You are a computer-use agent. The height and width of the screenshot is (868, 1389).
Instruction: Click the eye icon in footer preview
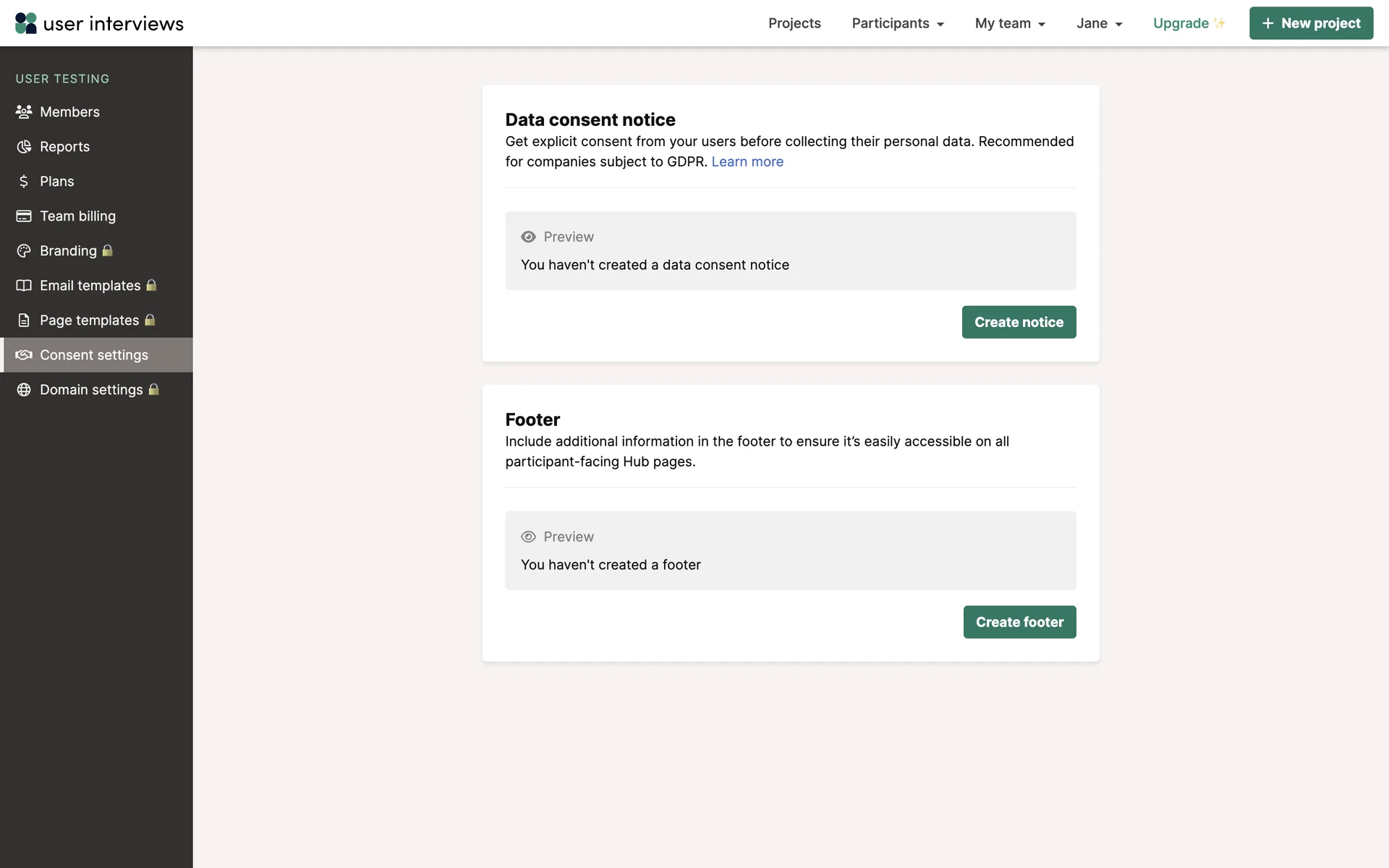[x=528, y=537]
